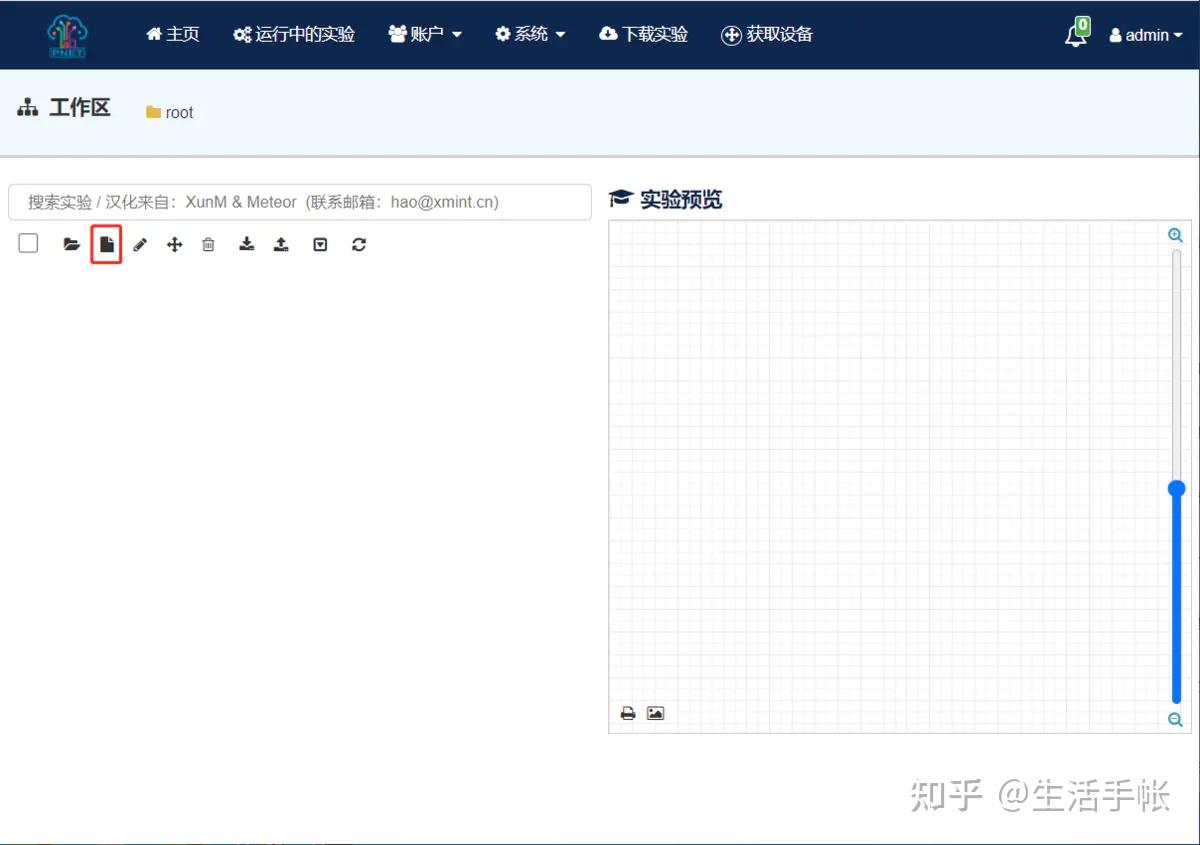
Task: Print the lab preview
Action: [x=628, y=713]
